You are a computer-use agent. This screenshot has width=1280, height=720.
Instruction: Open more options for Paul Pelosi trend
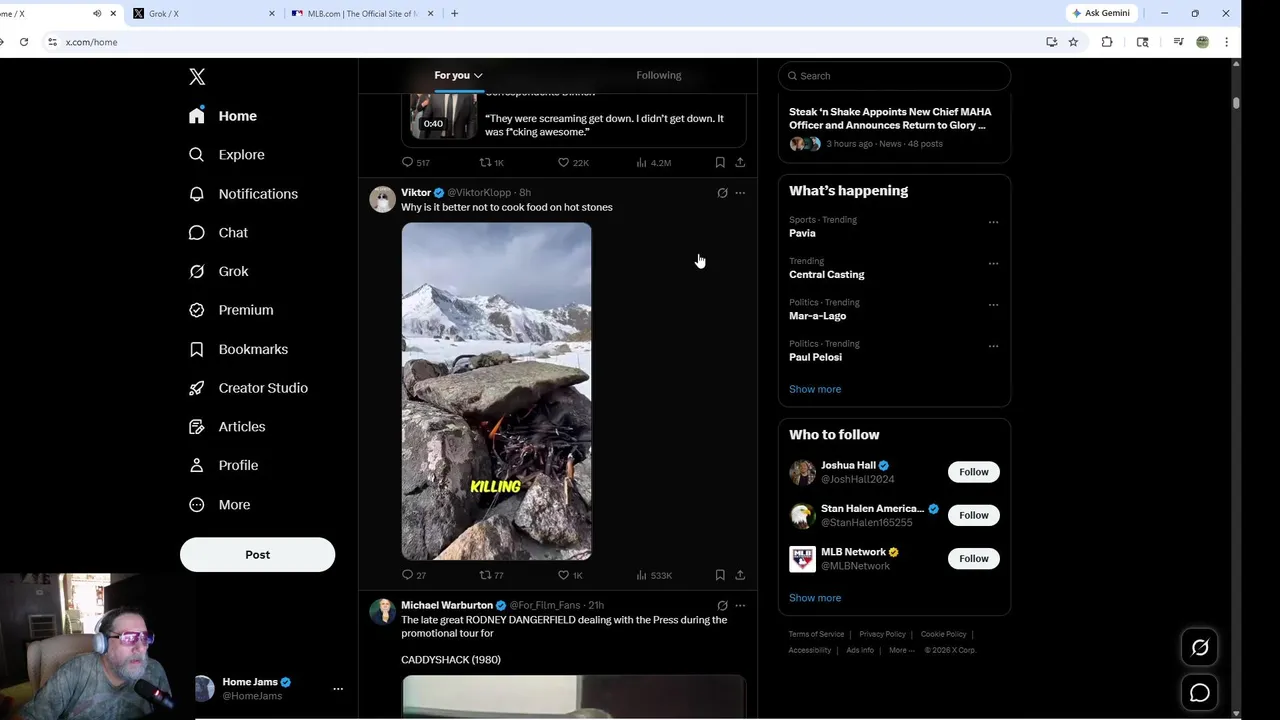[x=993, y=346]
